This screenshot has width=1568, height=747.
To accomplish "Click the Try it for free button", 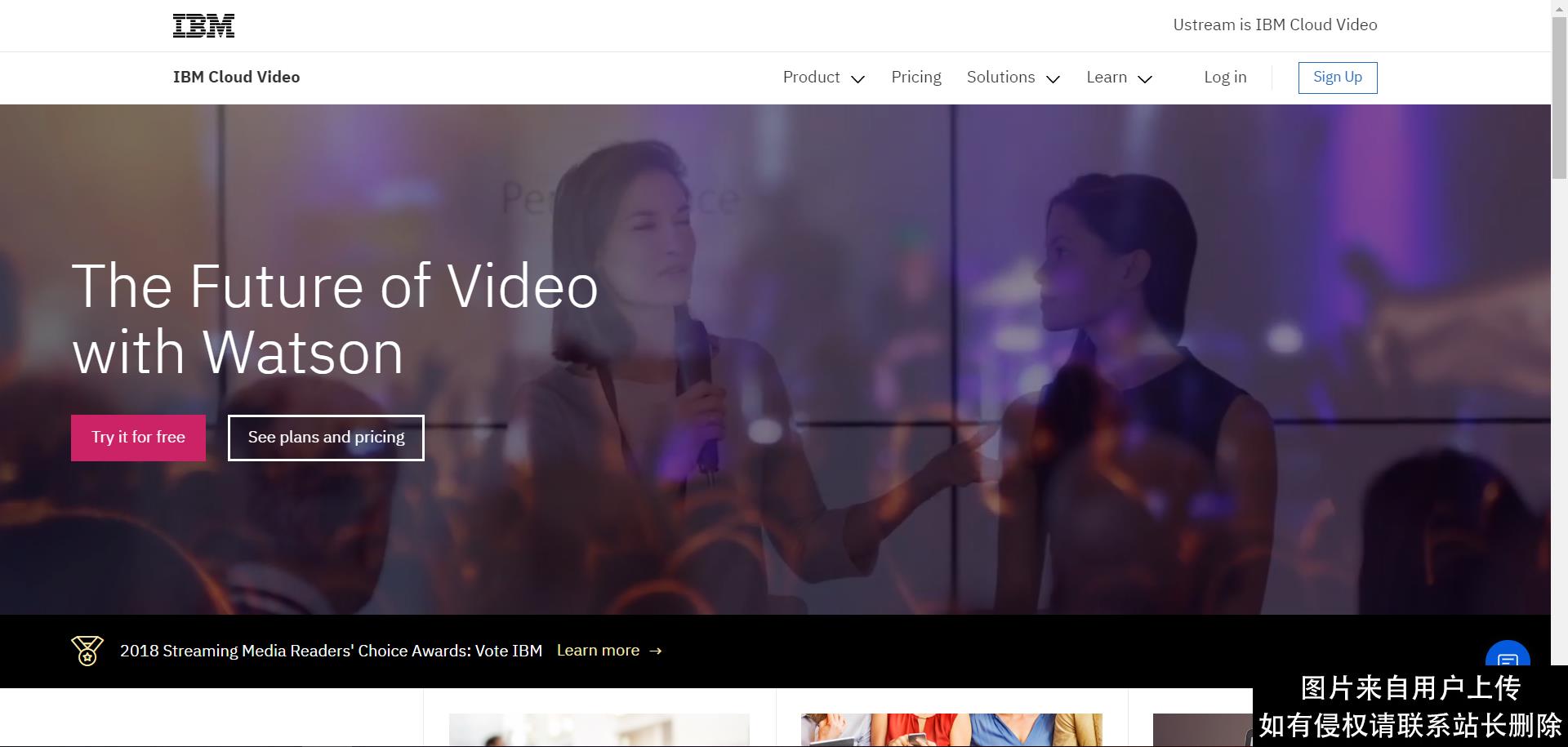I will (138, 438).
